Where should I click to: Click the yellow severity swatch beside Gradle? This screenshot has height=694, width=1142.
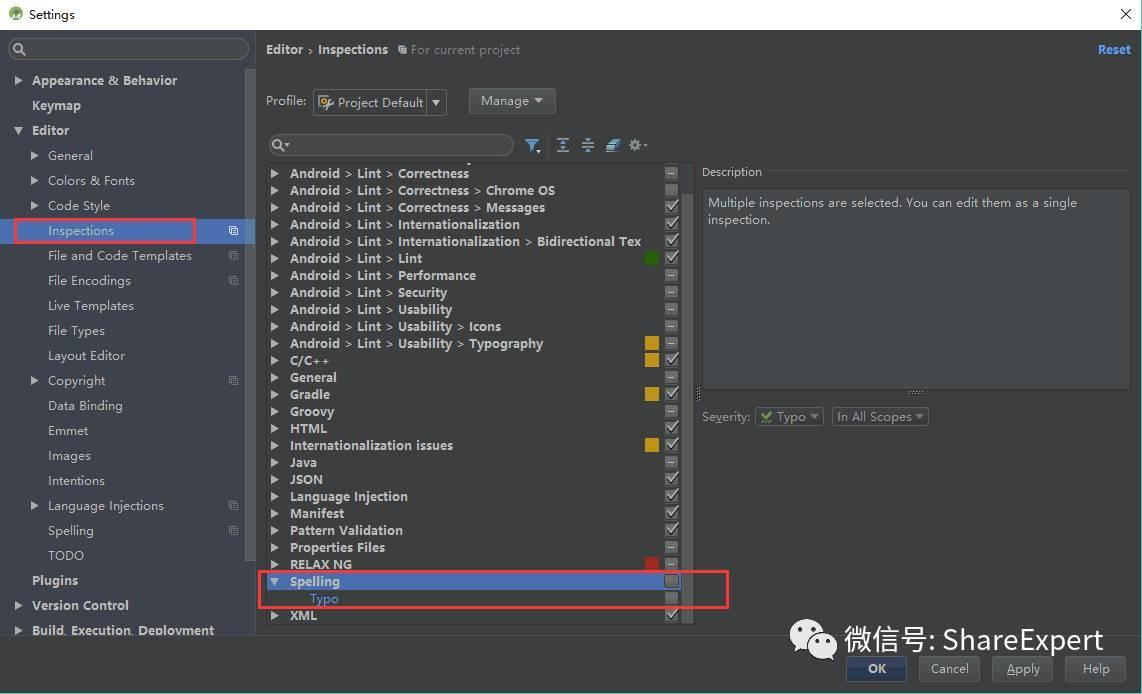[x=652, y=395]
